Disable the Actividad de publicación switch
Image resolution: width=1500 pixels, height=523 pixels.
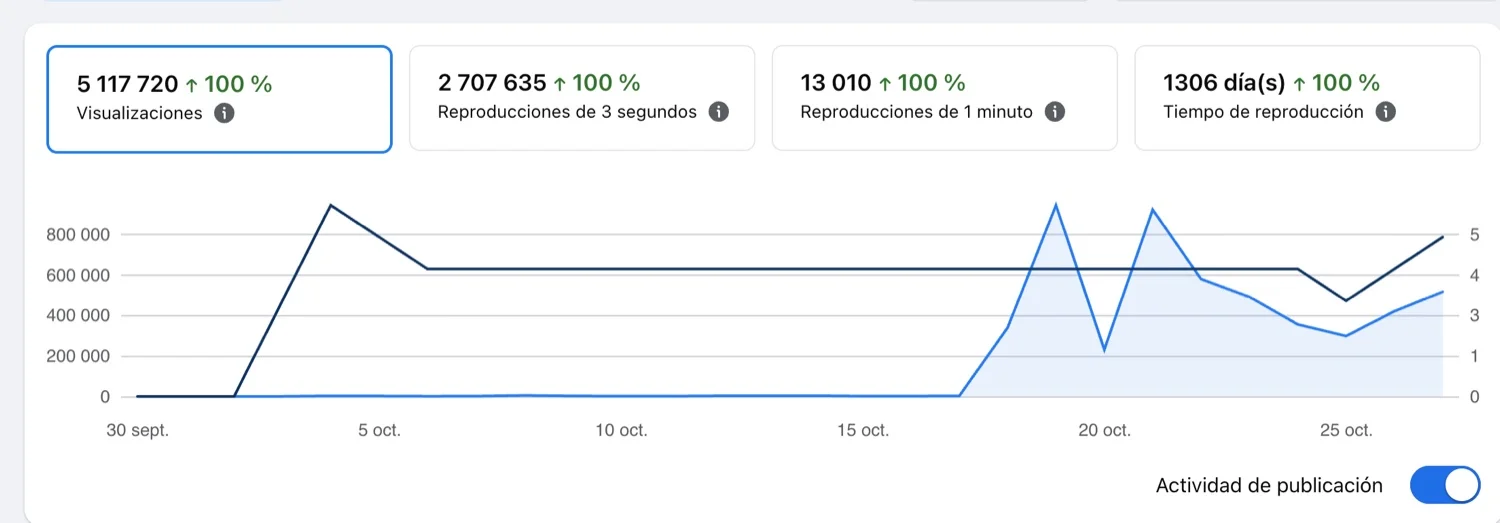pyautogui.click(x=1445, y=485)
